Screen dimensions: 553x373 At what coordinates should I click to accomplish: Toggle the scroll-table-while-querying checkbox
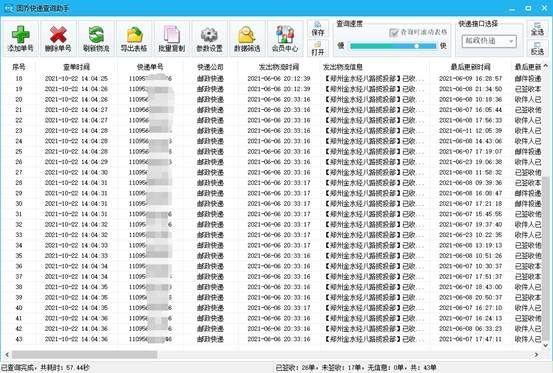[x=393, y=33]
